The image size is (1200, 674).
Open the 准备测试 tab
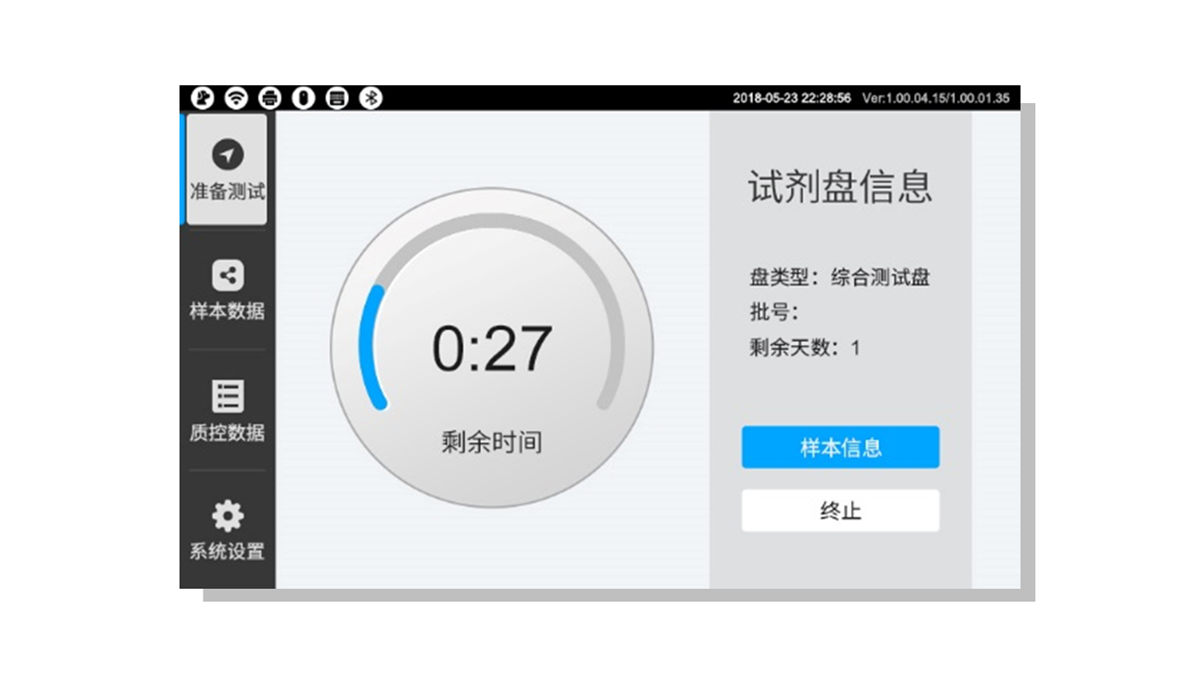(227, 169)
